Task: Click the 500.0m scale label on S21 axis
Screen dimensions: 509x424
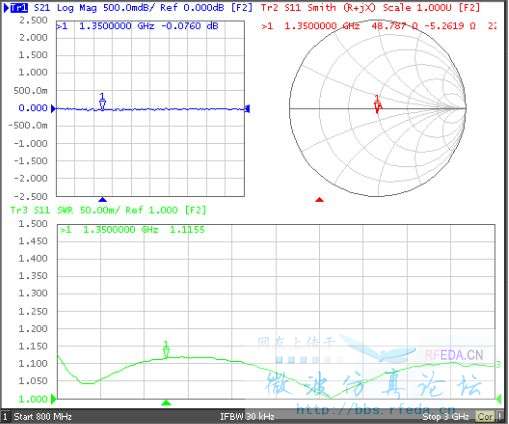Action: pos(30,90)
